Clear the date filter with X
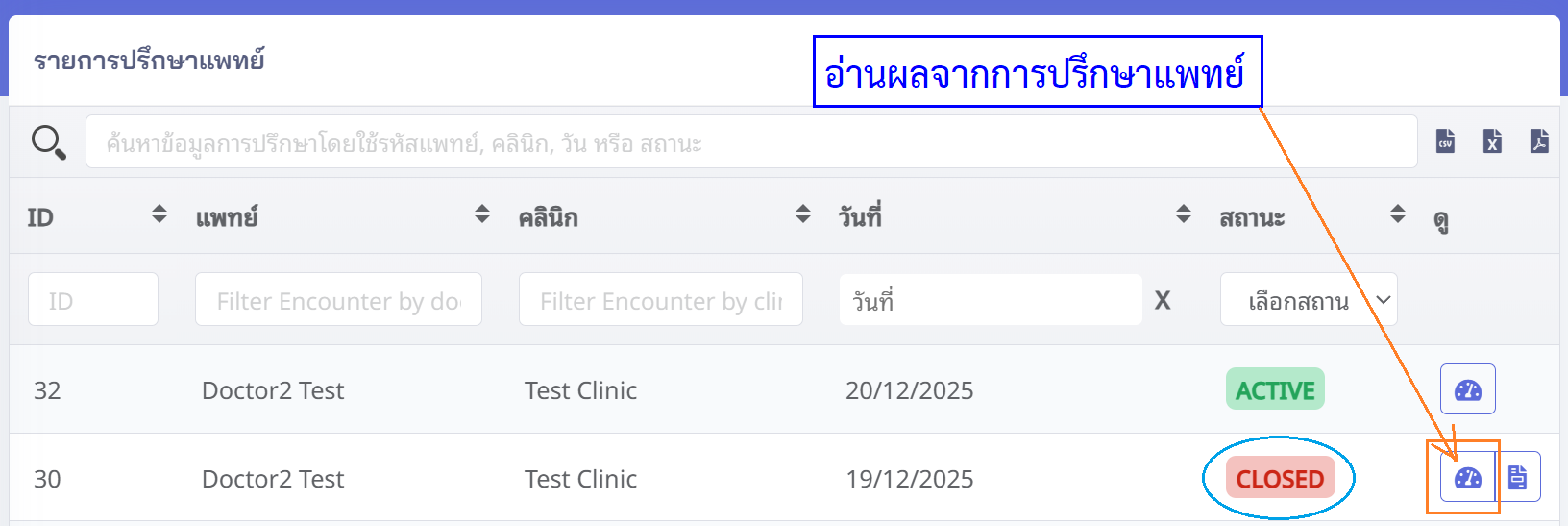The image size is (1568, 526). coord(1163,301)
